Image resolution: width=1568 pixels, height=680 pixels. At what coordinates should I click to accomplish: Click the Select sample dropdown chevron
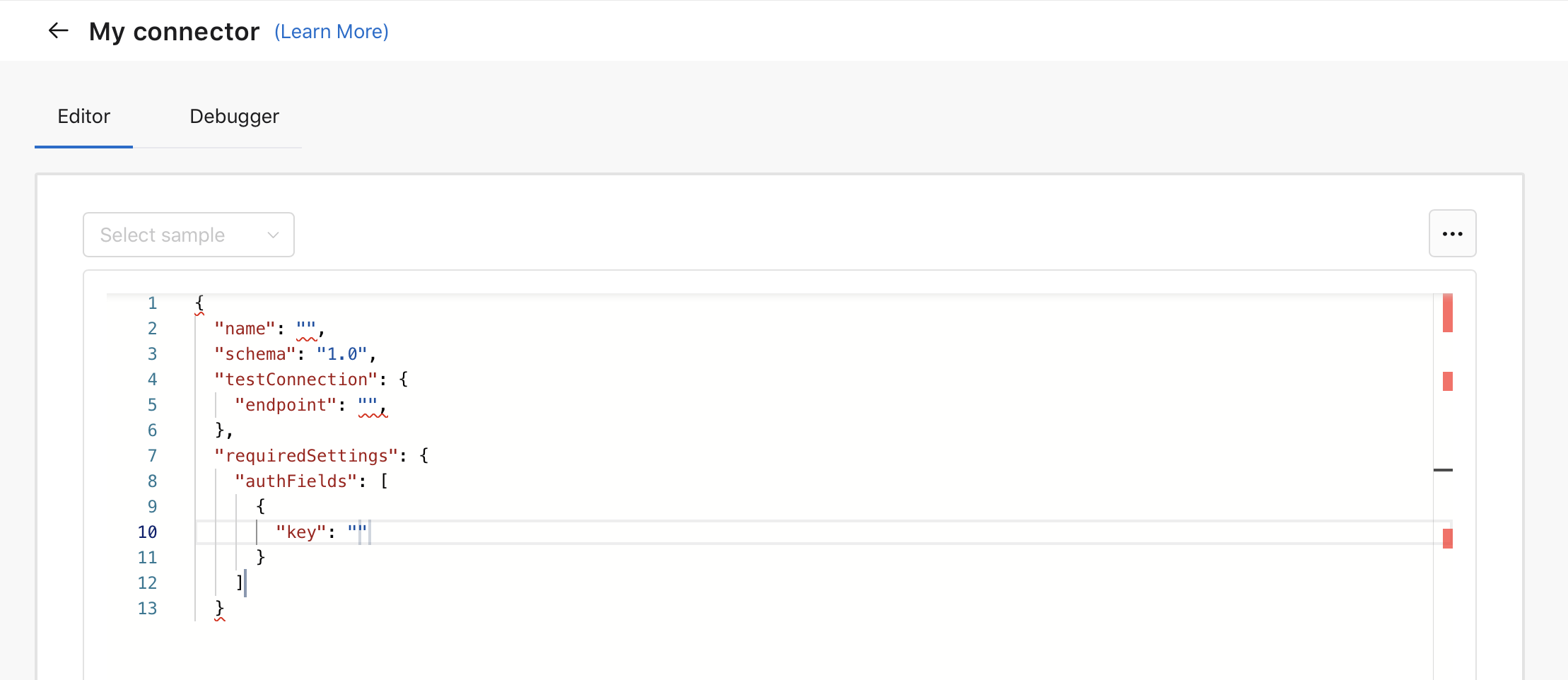(272, 234)
